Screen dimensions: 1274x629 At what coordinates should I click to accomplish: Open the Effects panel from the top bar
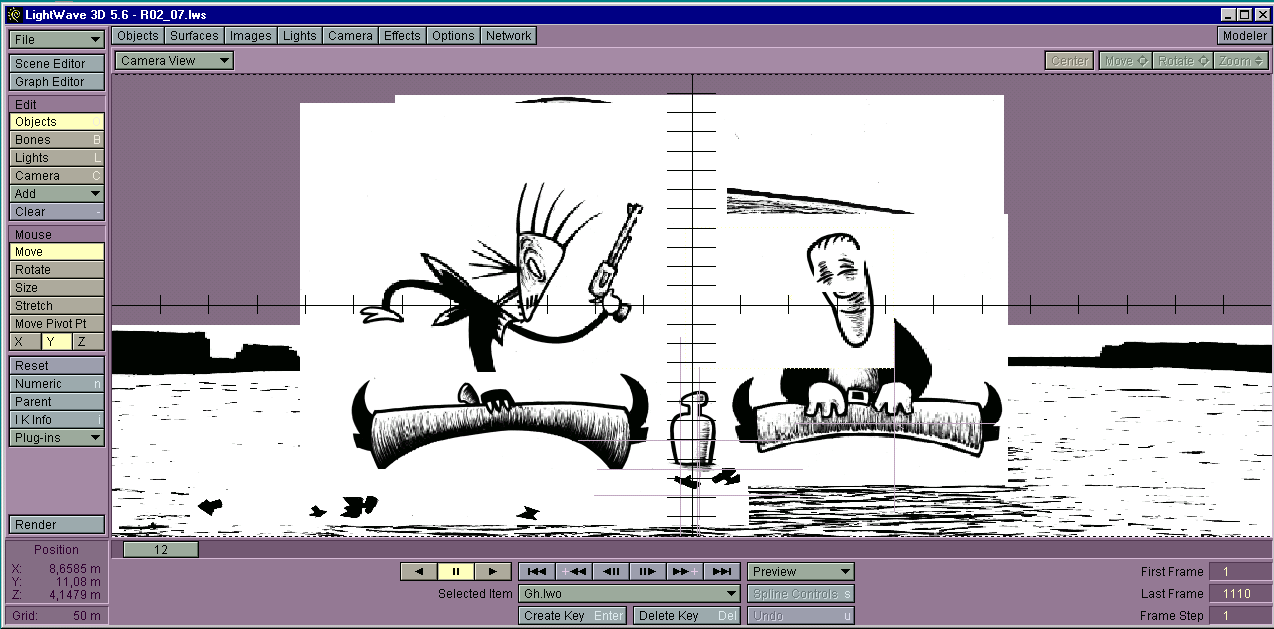402,36
